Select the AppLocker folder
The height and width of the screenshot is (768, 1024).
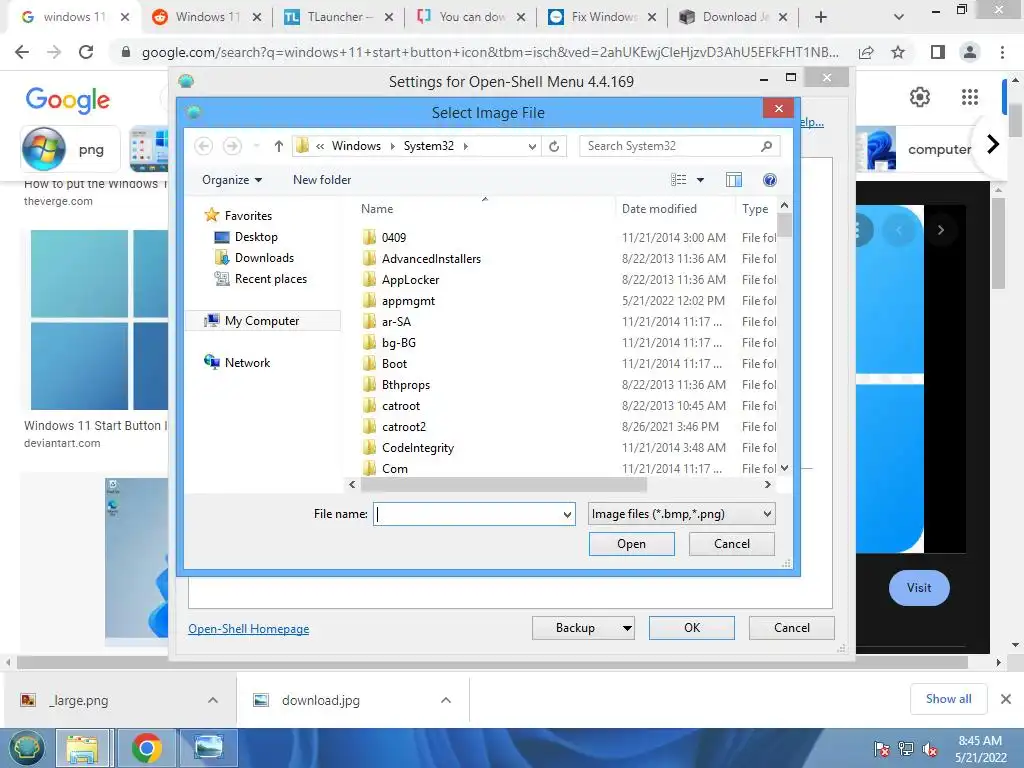pos(410,280)
